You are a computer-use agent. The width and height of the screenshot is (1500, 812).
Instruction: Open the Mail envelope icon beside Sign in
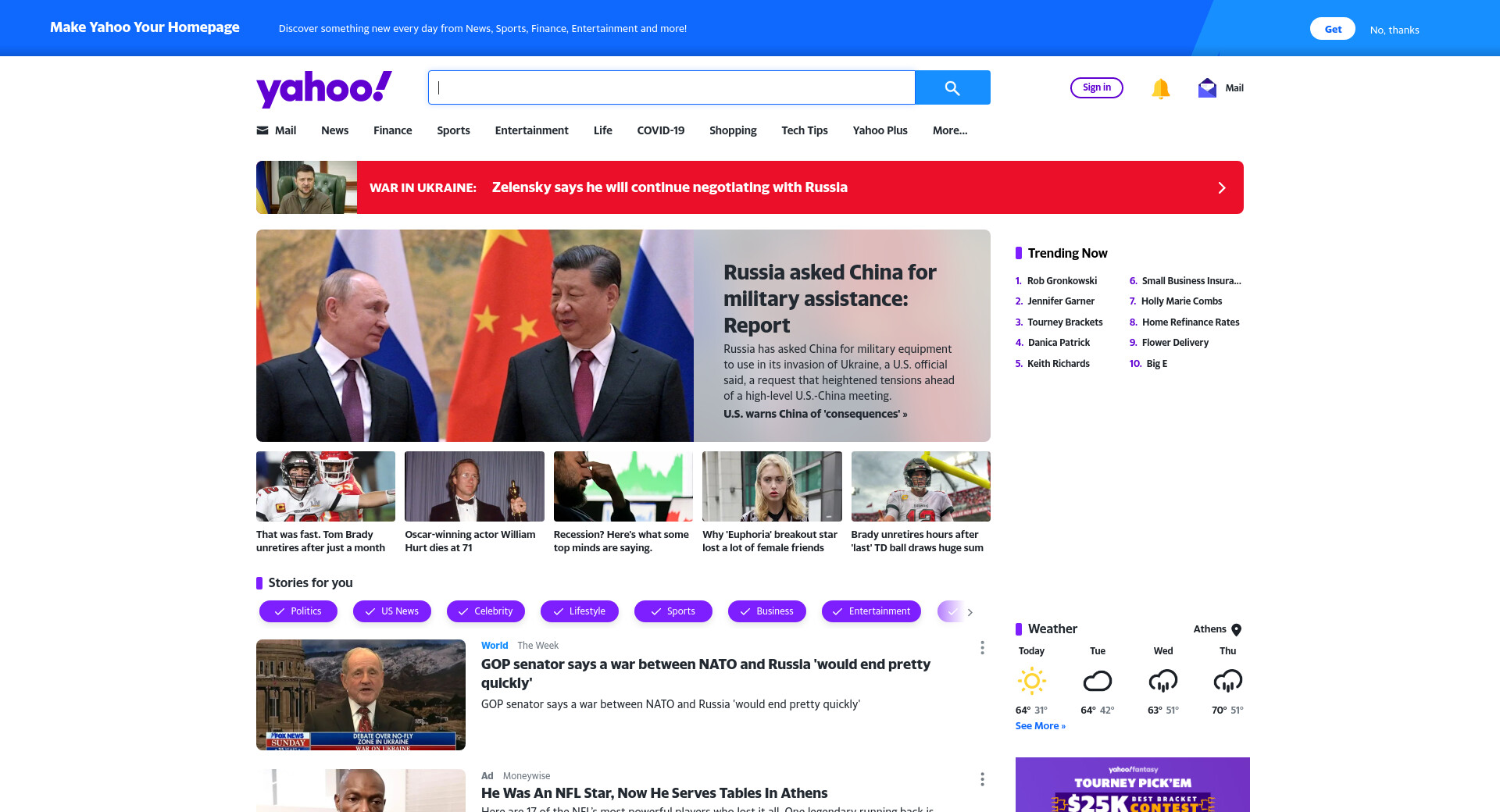point(1207,87)
